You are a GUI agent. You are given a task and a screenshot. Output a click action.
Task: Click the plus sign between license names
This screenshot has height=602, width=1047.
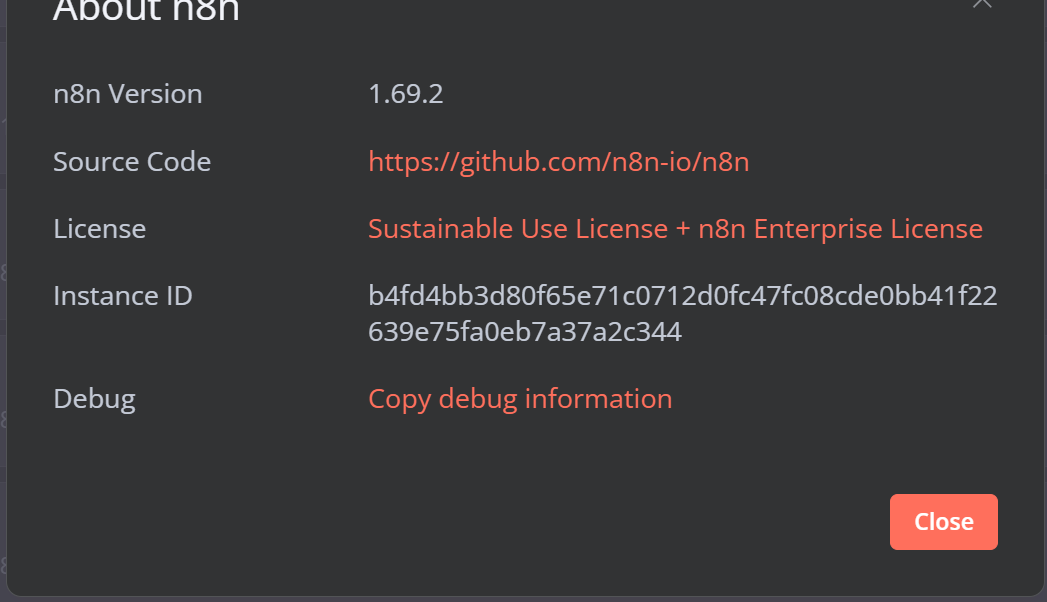(x=683, y=229)
